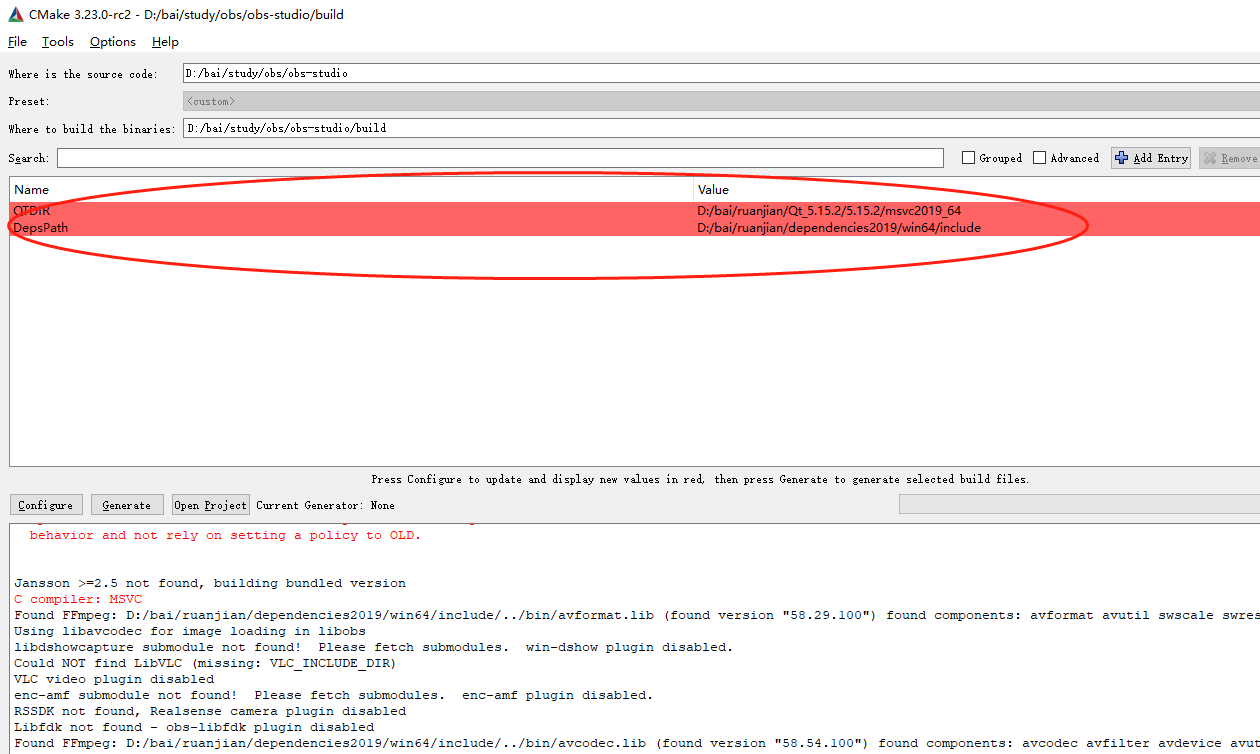This screenshot has height=754, width=1260.
Task: Click the red 'behavior and not rely' warning line
Action: click(x=225, y=535)
